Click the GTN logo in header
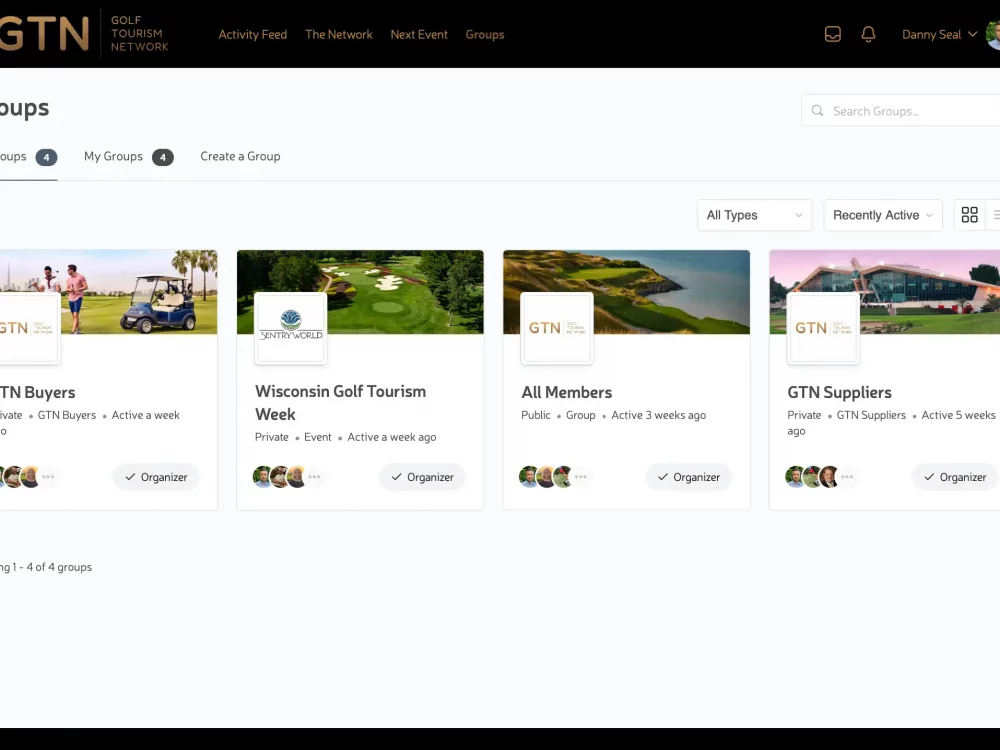Screen dimensions: 1000x750 pos(45,34)
